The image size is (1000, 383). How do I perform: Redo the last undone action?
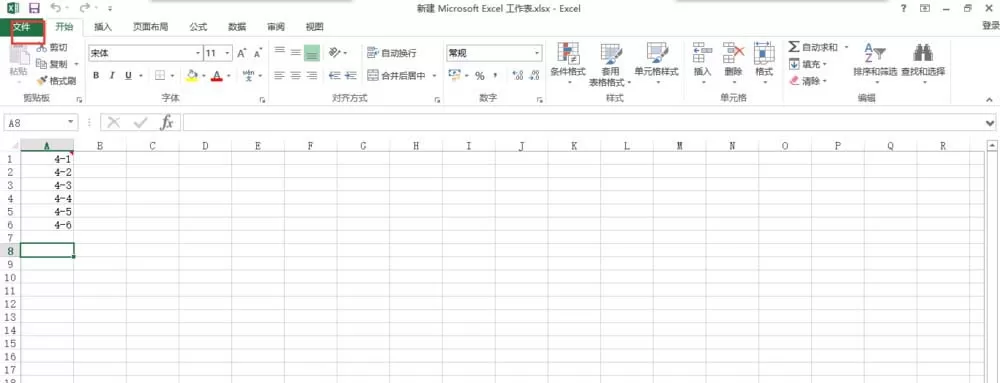tap(85, 8)
